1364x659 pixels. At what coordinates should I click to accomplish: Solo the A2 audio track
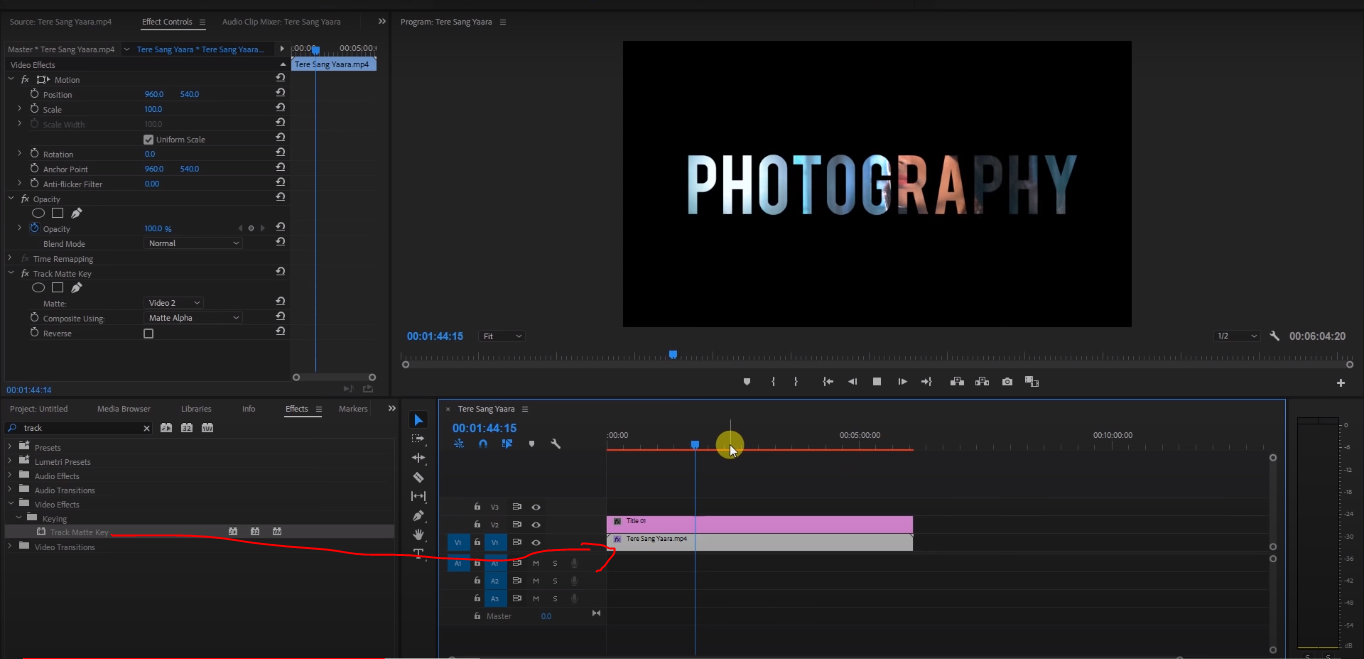[555, 581]
